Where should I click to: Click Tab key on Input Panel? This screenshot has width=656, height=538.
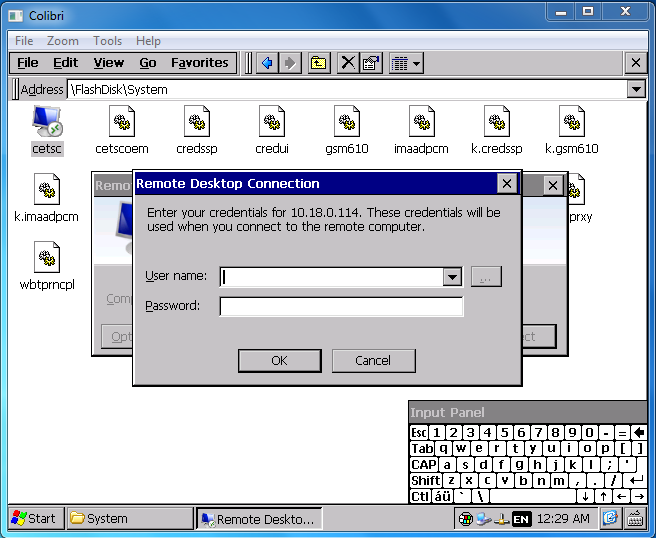[422, 448]
